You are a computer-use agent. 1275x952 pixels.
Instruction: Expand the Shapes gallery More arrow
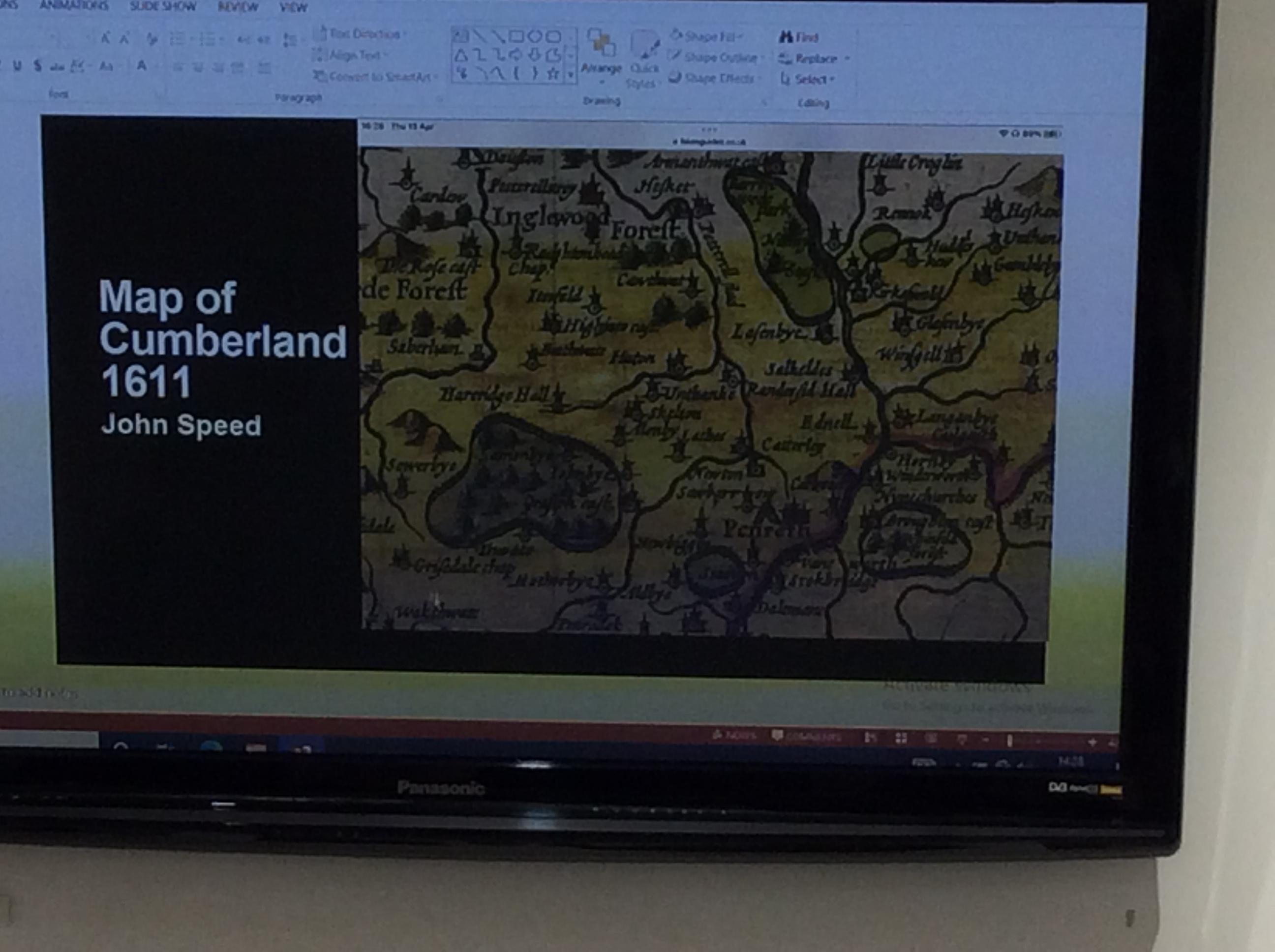(x=571, y=75)
